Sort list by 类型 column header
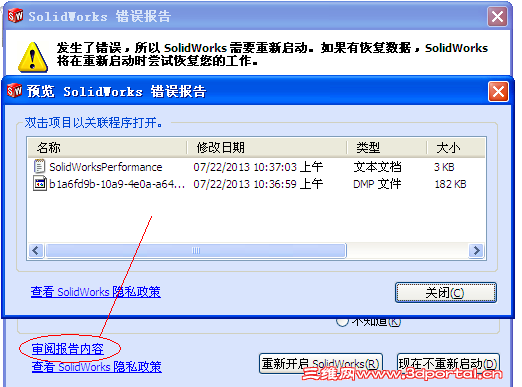The width and height of the screenshot is (522, 387). [x=387, y=147]
